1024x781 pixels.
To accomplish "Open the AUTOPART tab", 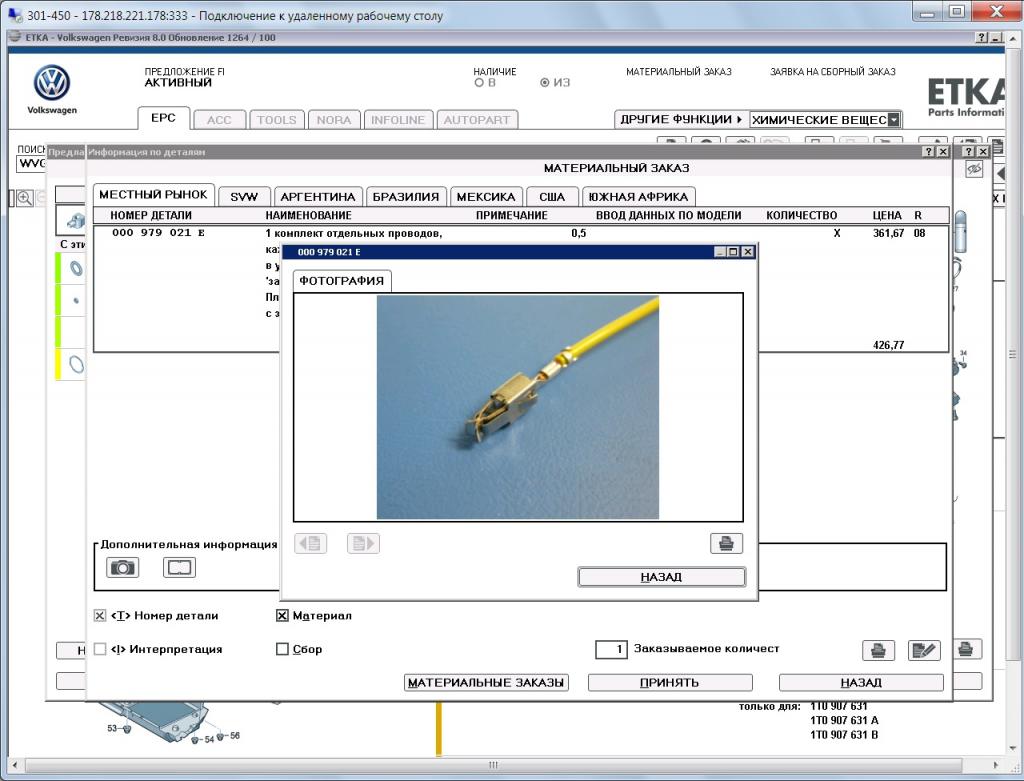I will tap(477, 120).
